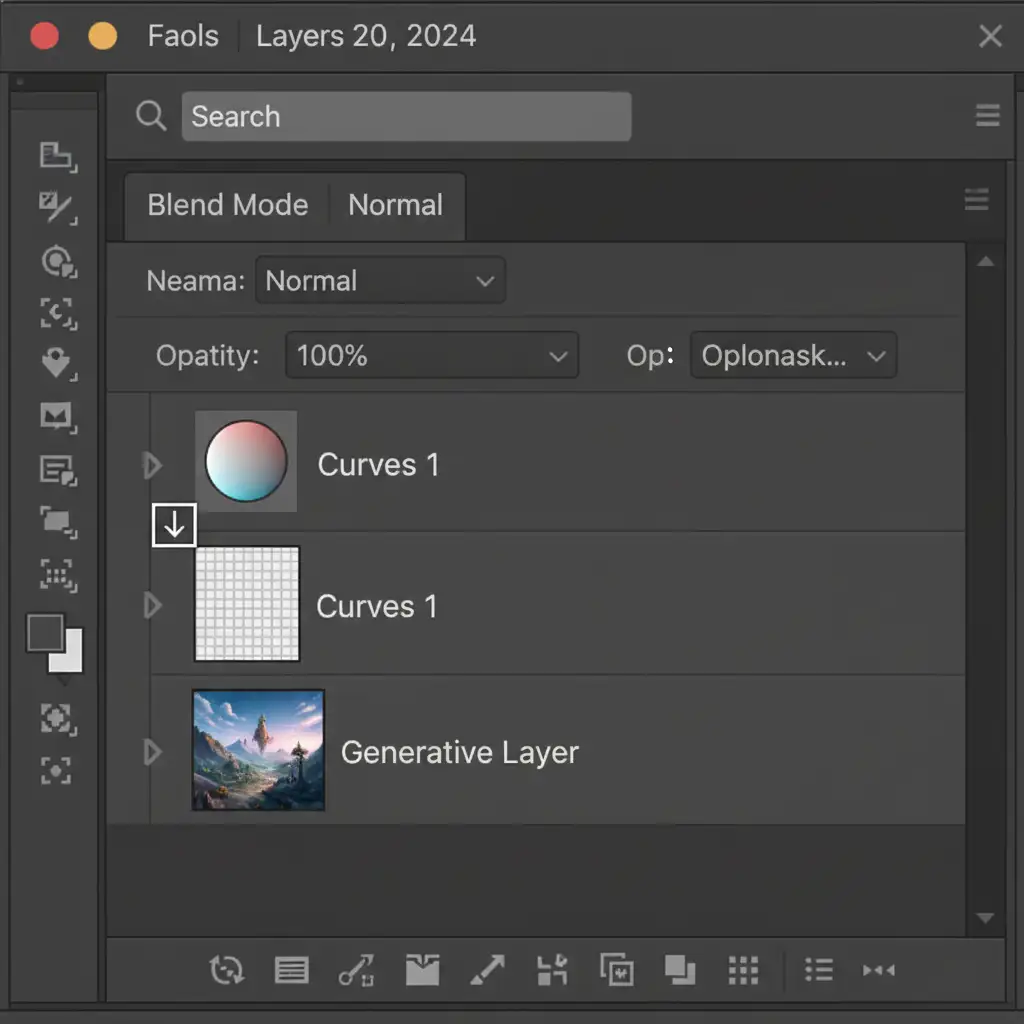Open the hamburger menu beside the Search field

point(987,117)
